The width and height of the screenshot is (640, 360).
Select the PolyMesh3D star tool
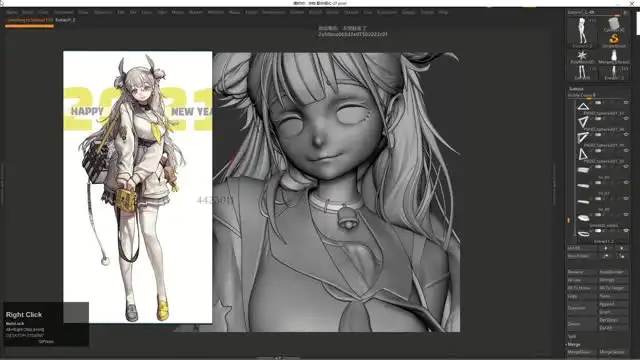click(x=582, y=56)
